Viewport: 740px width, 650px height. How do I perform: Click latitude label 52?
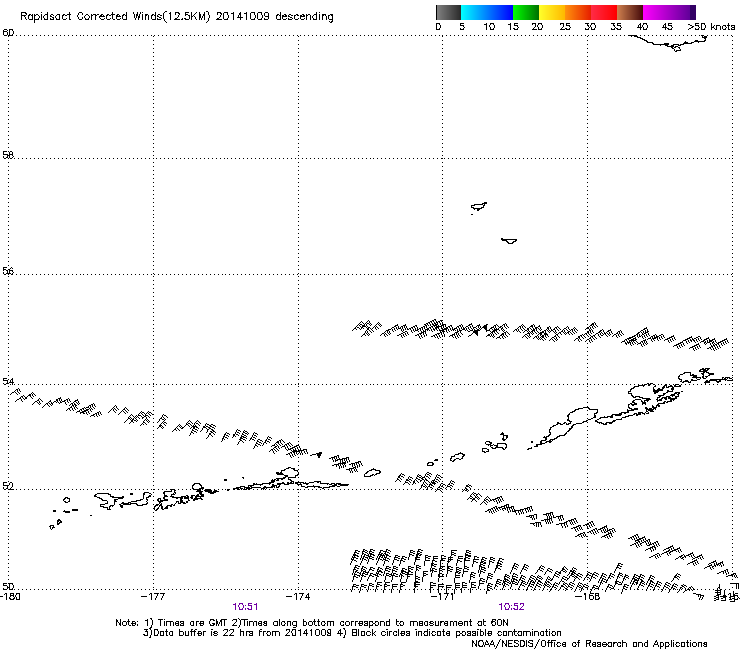(x=8, y=486)
